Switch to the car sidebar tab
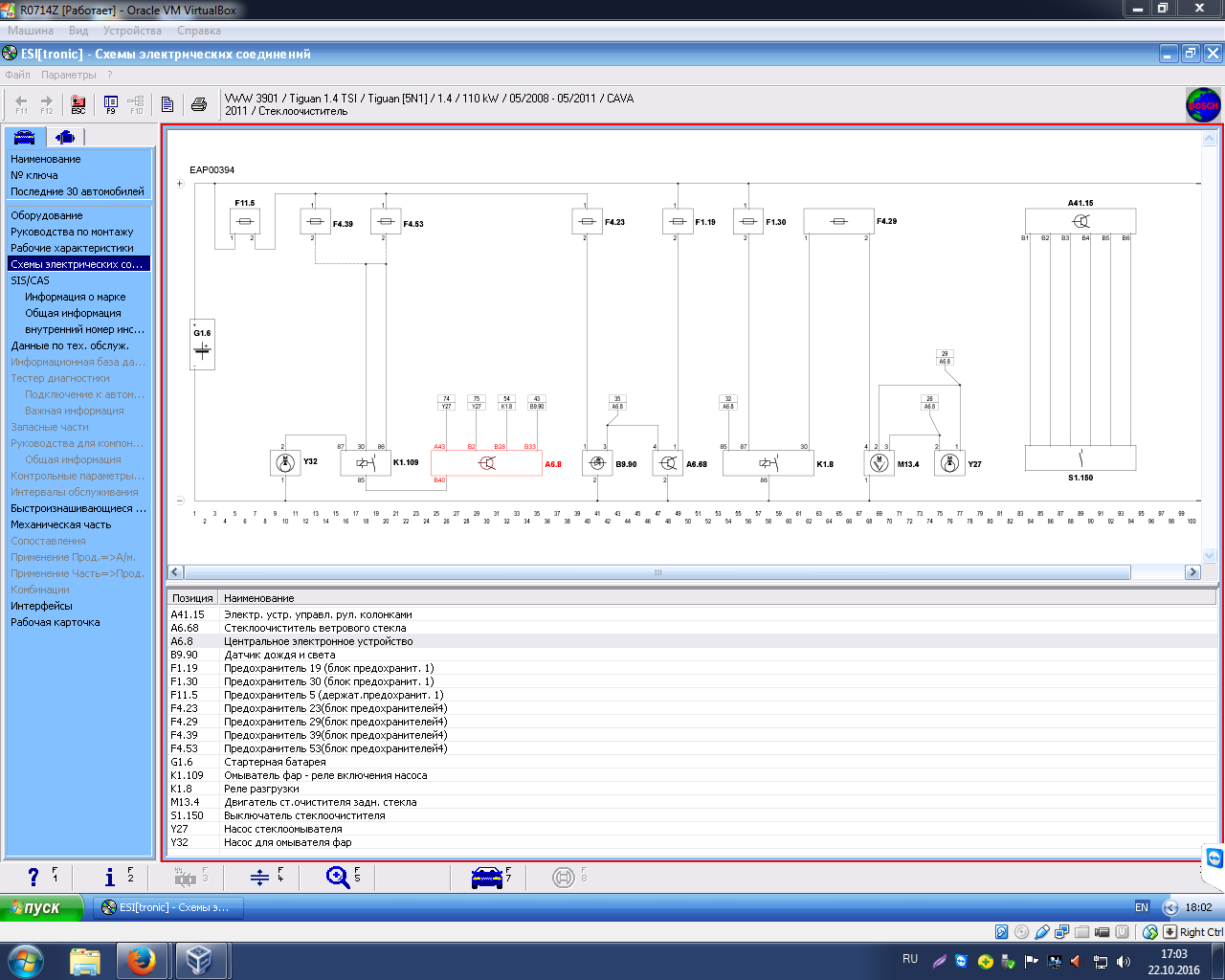Screen dimensions: 1225x980 (25, 136)
